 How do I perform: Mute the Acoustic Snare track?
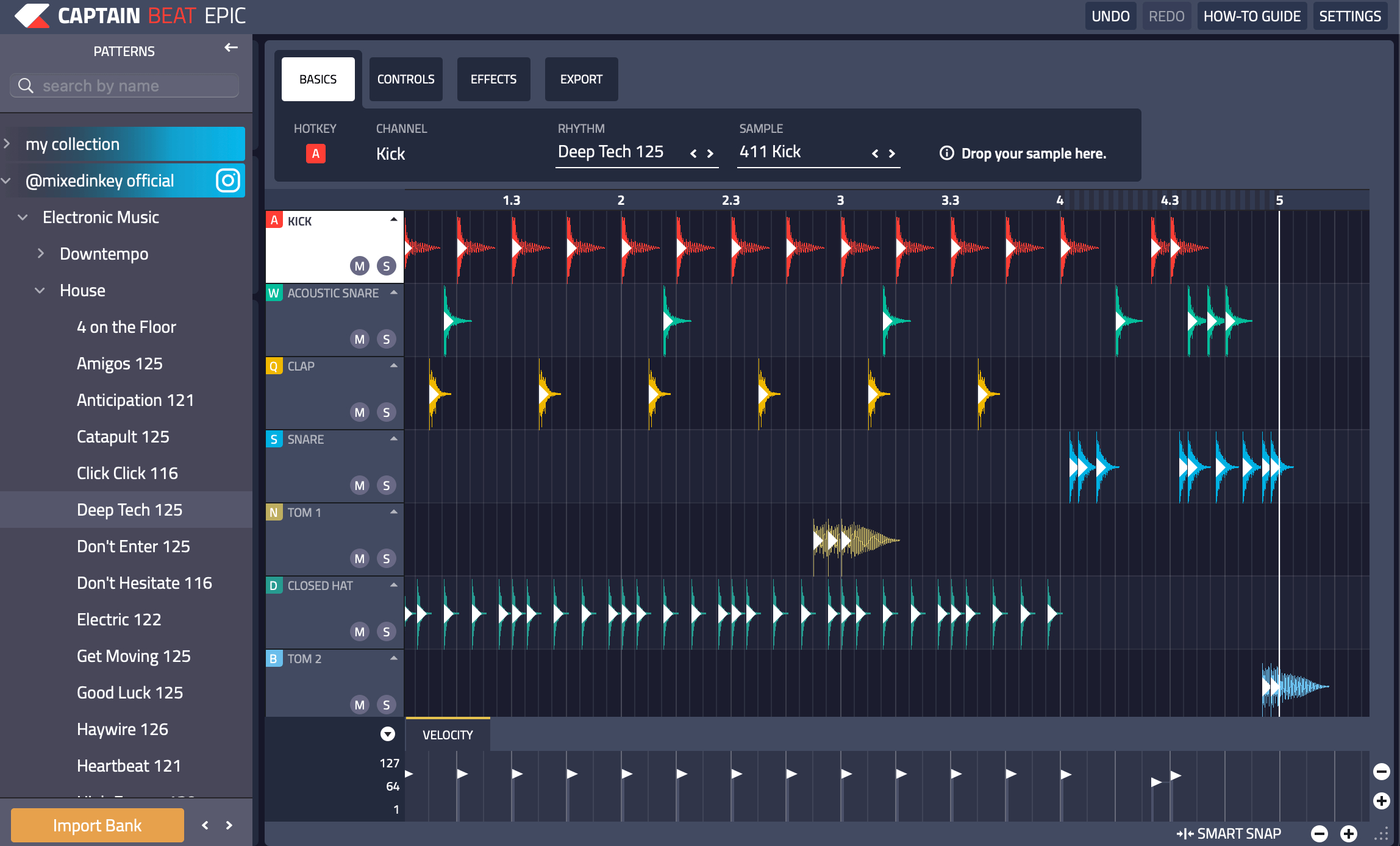(360, 339)
